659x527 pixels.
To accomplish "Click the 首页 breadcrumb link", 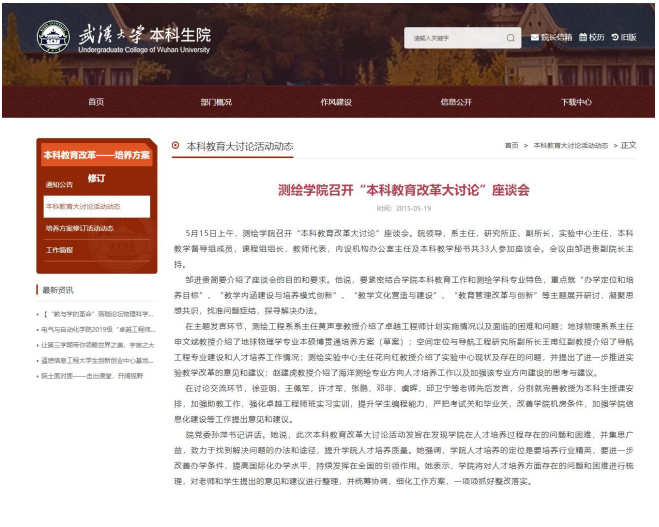I will (512, 146).
